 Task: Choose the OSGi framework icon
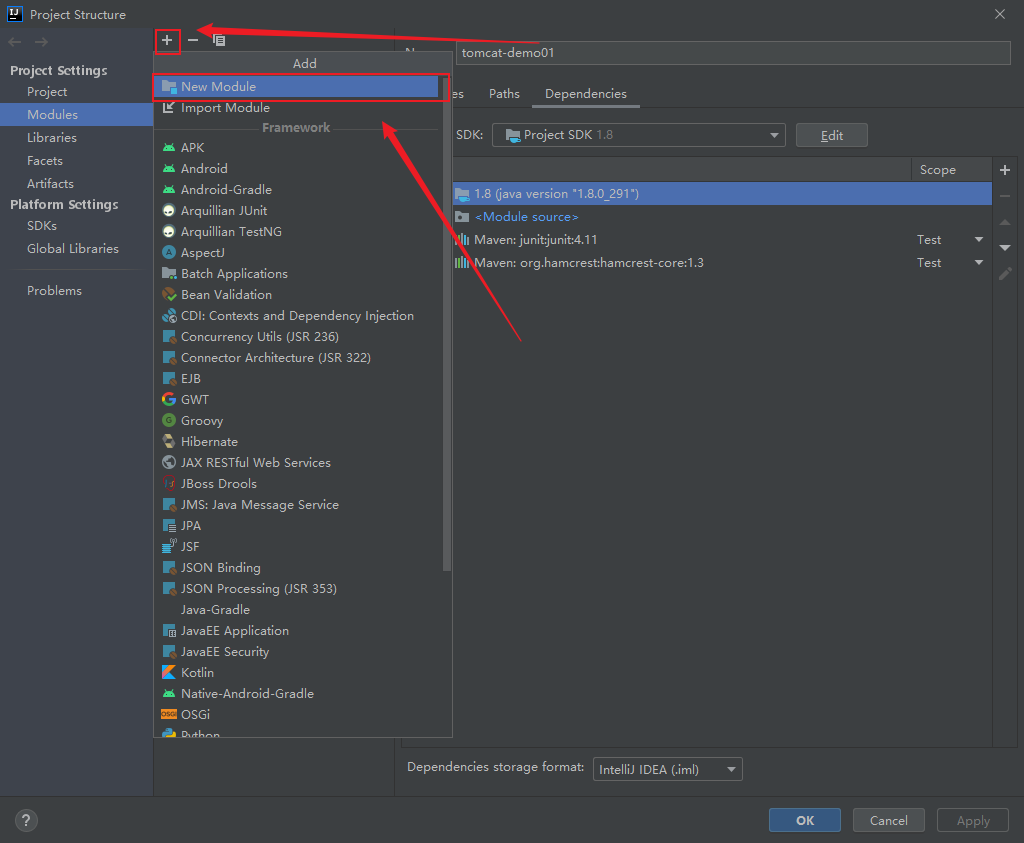click(169, 714)
